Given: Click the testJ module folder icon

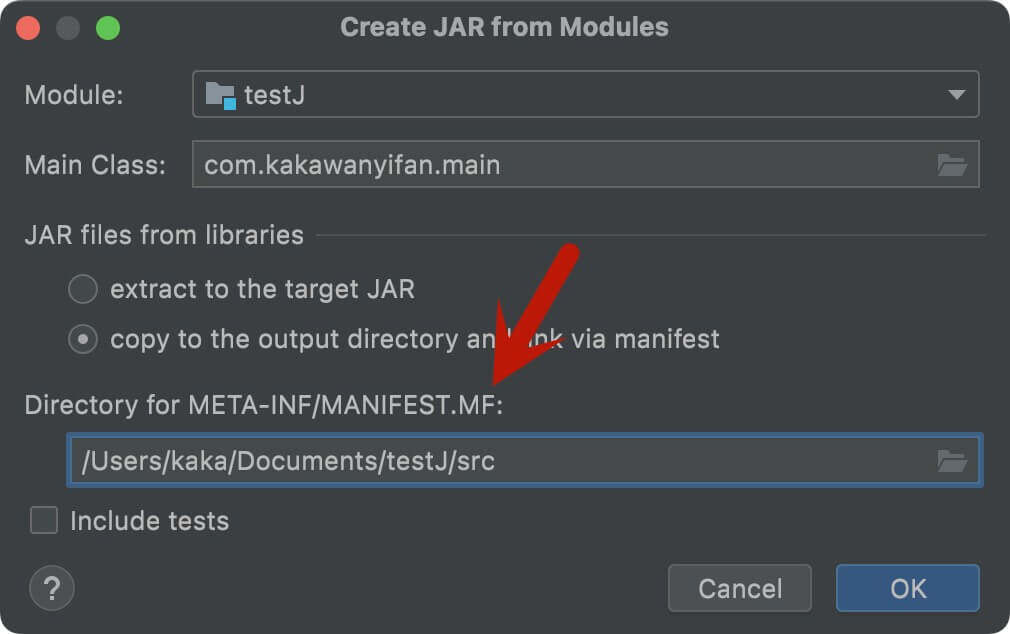Looking at the screenshot, I should click(220, 96).
